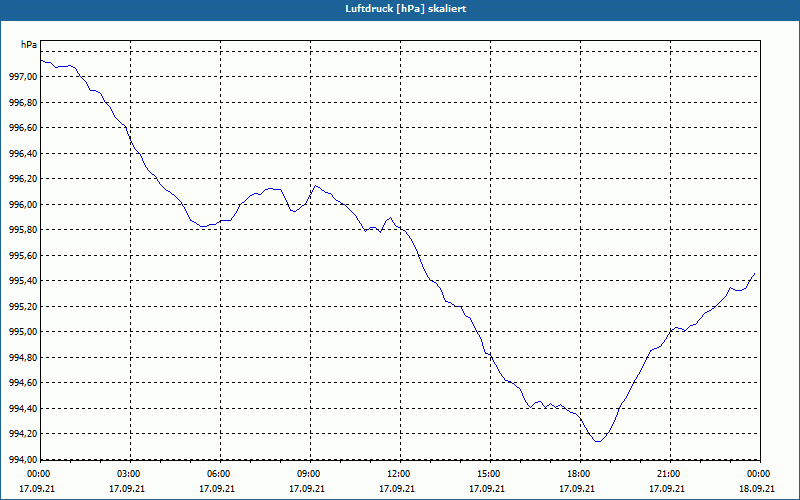Click the 994,00 axis label at the baseline
The height and width of the screenshot is (500, 800).
pos(23,459)
